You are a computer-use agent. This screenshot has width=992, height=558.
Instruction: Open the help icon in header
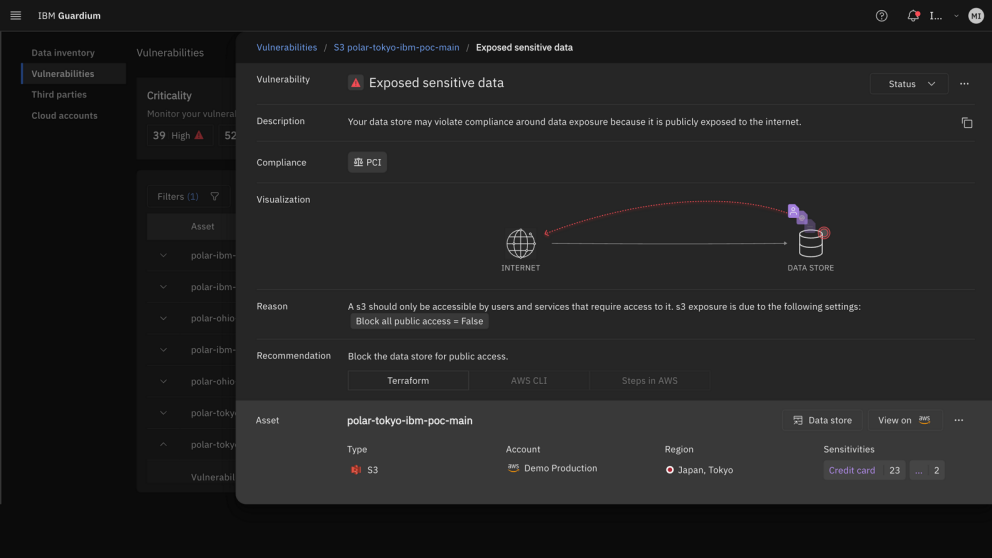click(881, 16)
